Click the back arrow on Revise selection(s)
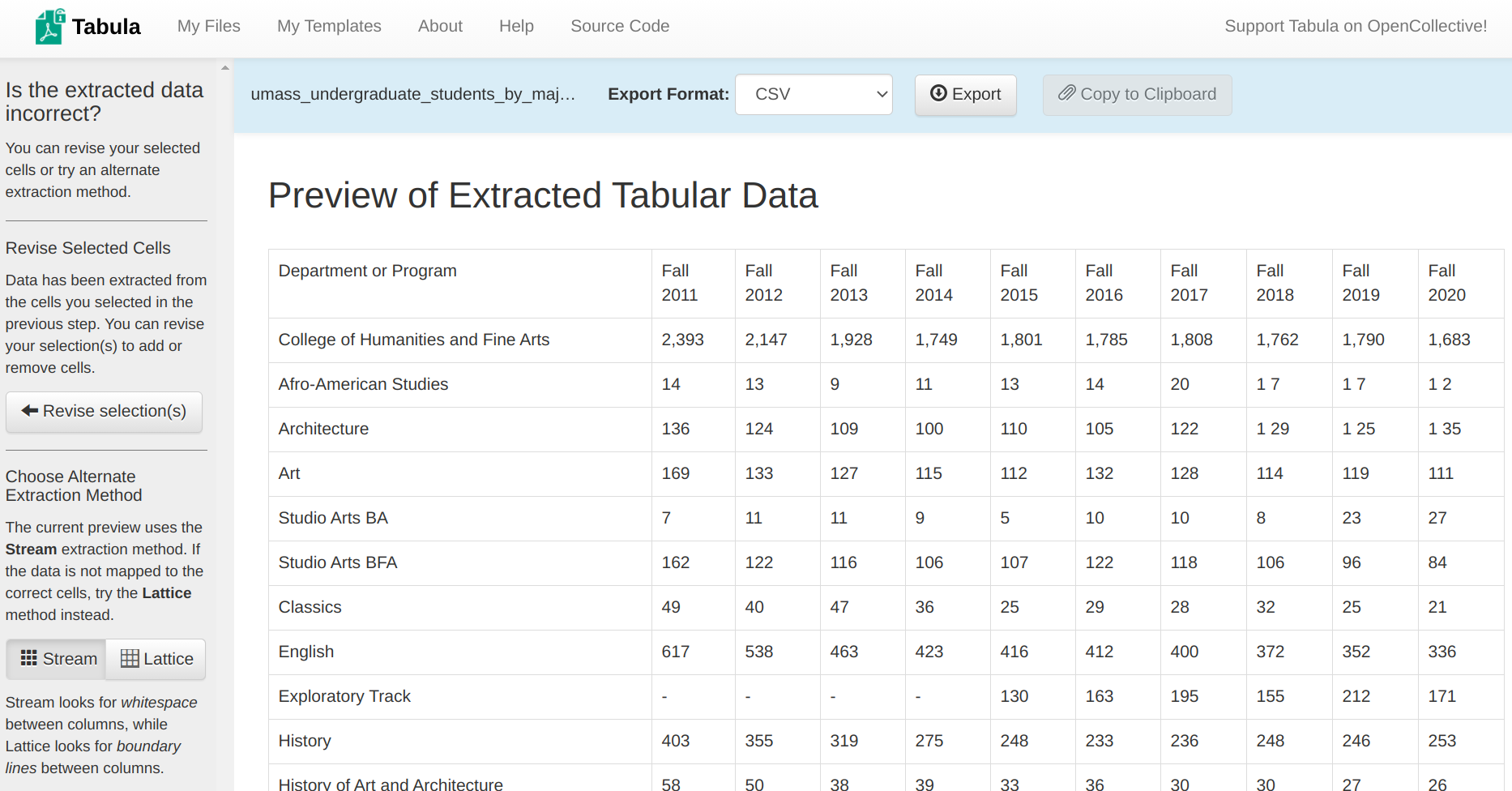 (30, 411)
